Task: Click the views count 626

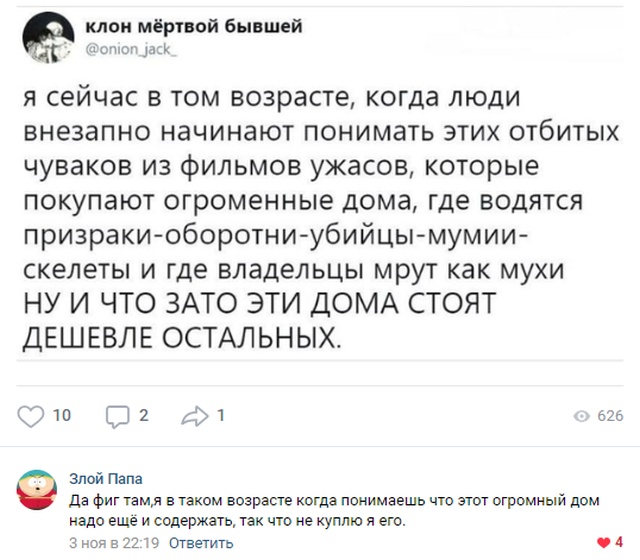Action: point(610,416)
